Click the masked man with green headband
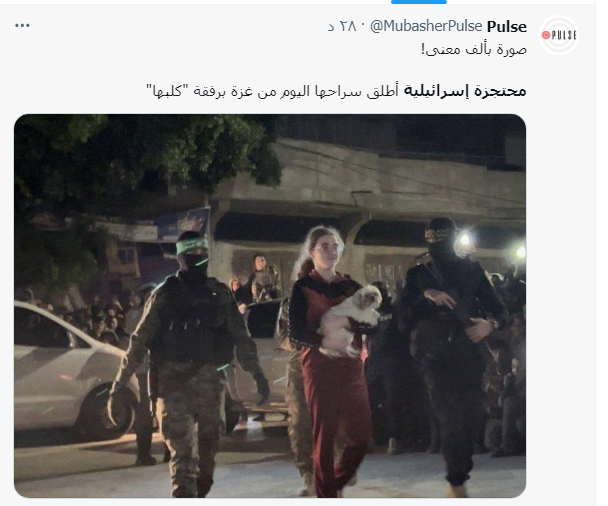This screenshot has height=506, width=608. [190, 363]
